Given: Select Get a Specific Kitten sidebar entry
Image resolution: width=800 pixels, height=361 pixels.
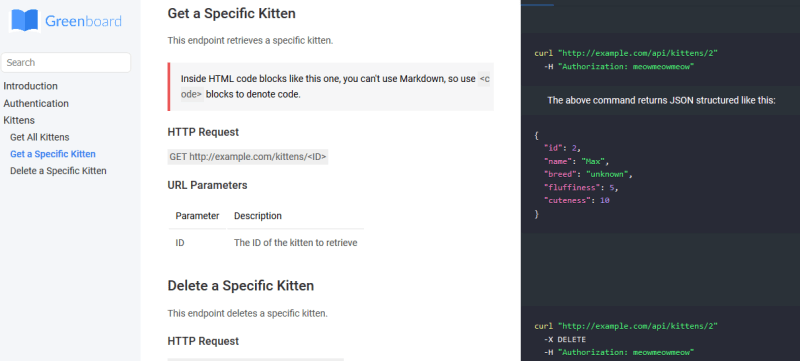Looking at the screenshot, I should [x=53, y=154].
